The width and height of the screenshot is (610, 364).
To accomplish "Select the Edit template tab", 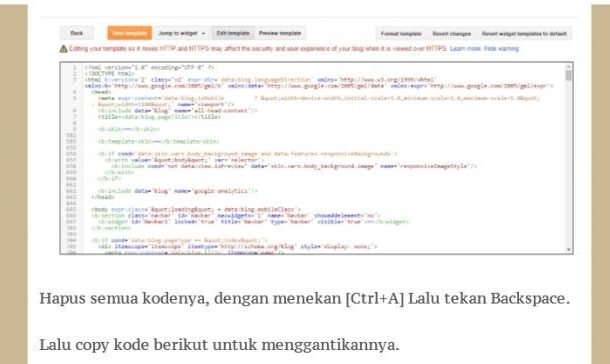I will 233,33.
